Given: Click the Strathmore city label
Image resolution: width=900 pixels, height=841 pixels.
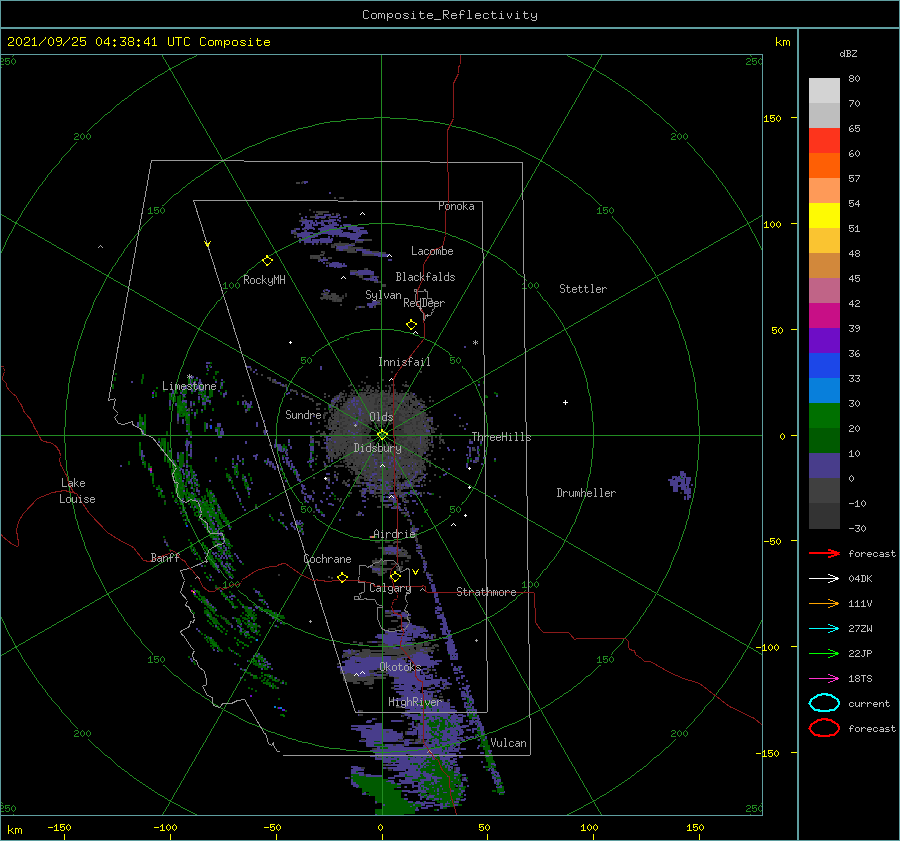Looking at the screenshot, I should (486, 592).
